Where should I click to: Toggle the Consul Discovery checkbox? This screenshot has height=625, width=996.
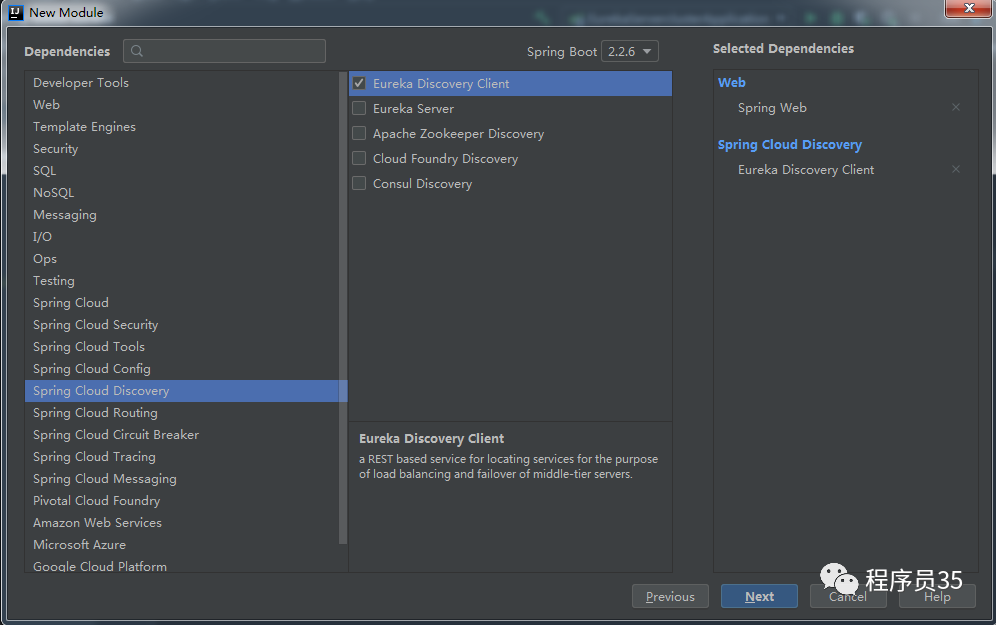(x=359, y=183)
